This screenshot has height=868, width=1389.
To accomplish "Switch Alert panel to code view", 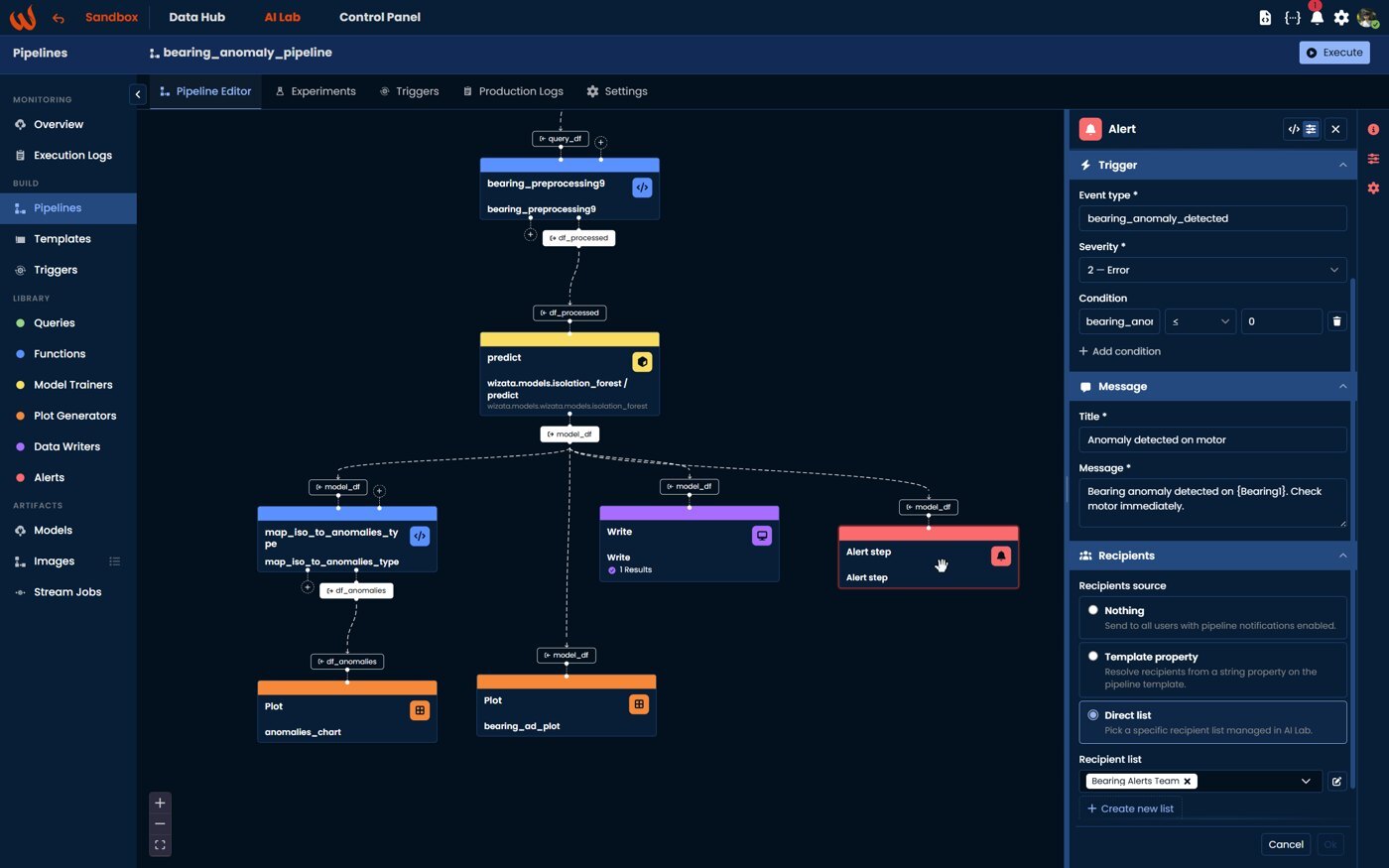I will point(1294,129).
